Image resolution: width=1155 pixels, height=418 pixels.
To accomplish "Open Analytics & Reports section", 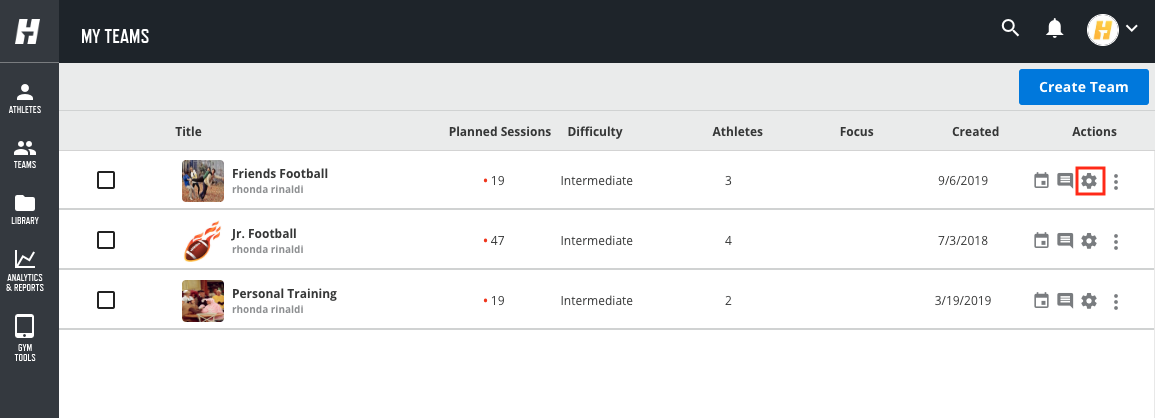I will [25, 271].
